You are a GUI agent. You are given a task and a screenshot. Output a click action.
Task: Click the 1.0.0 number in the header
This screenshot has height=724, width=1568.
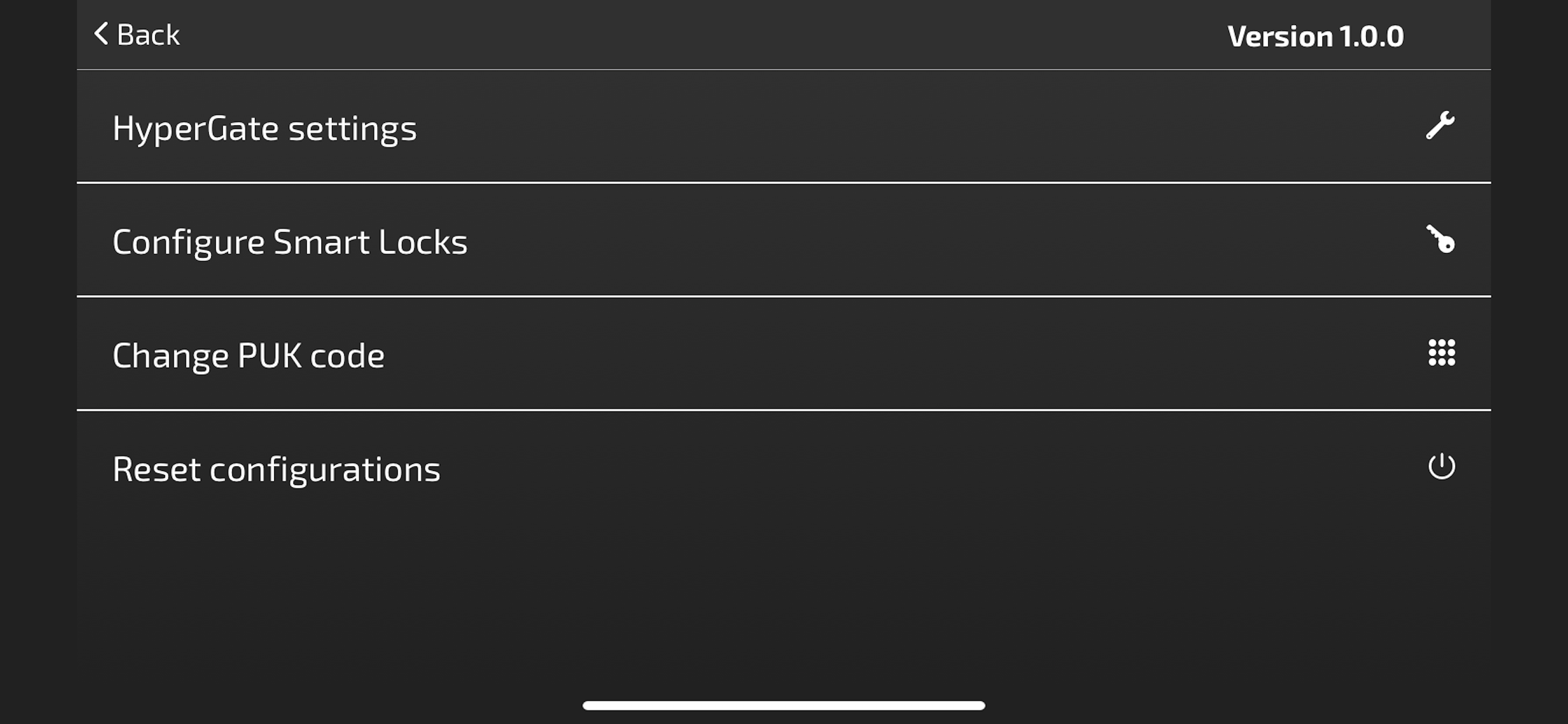[1371, 37]
